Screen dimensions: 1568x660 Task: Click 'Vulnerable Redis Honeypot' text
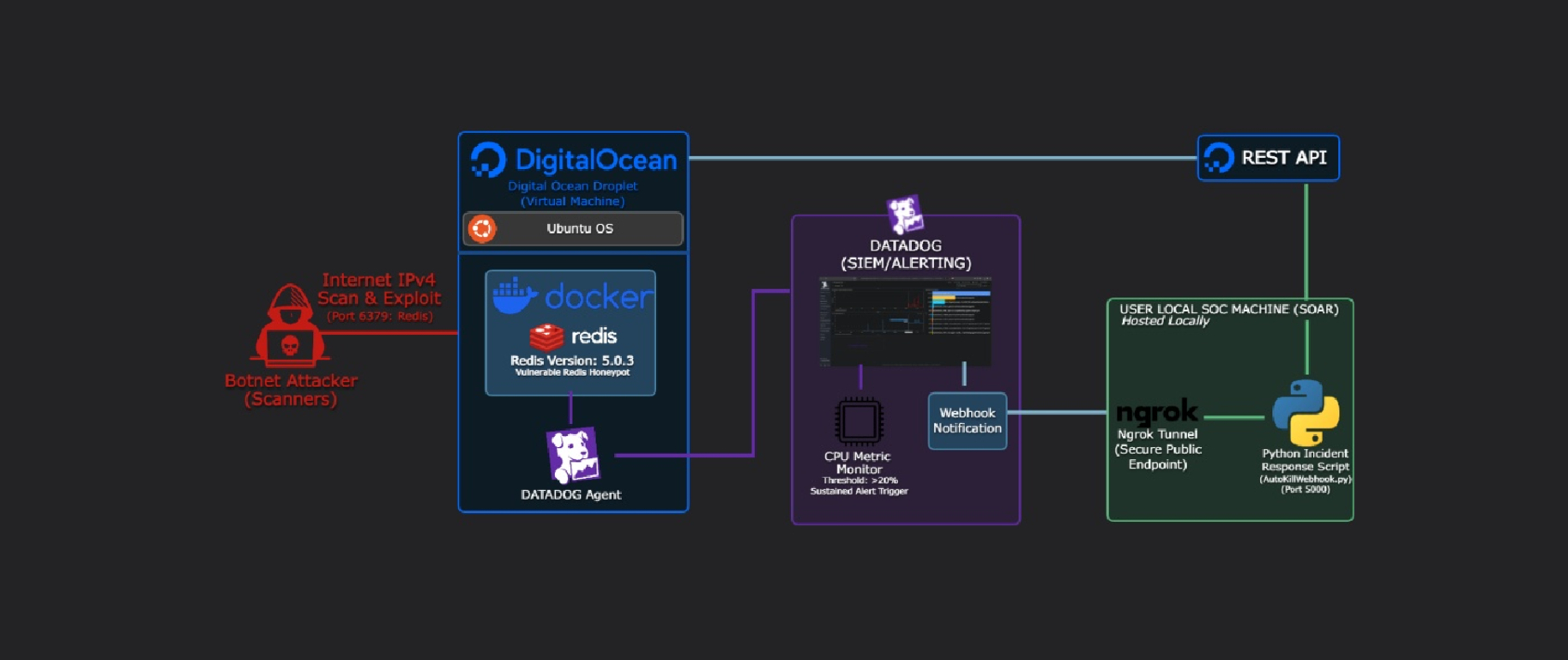[572, 372]
